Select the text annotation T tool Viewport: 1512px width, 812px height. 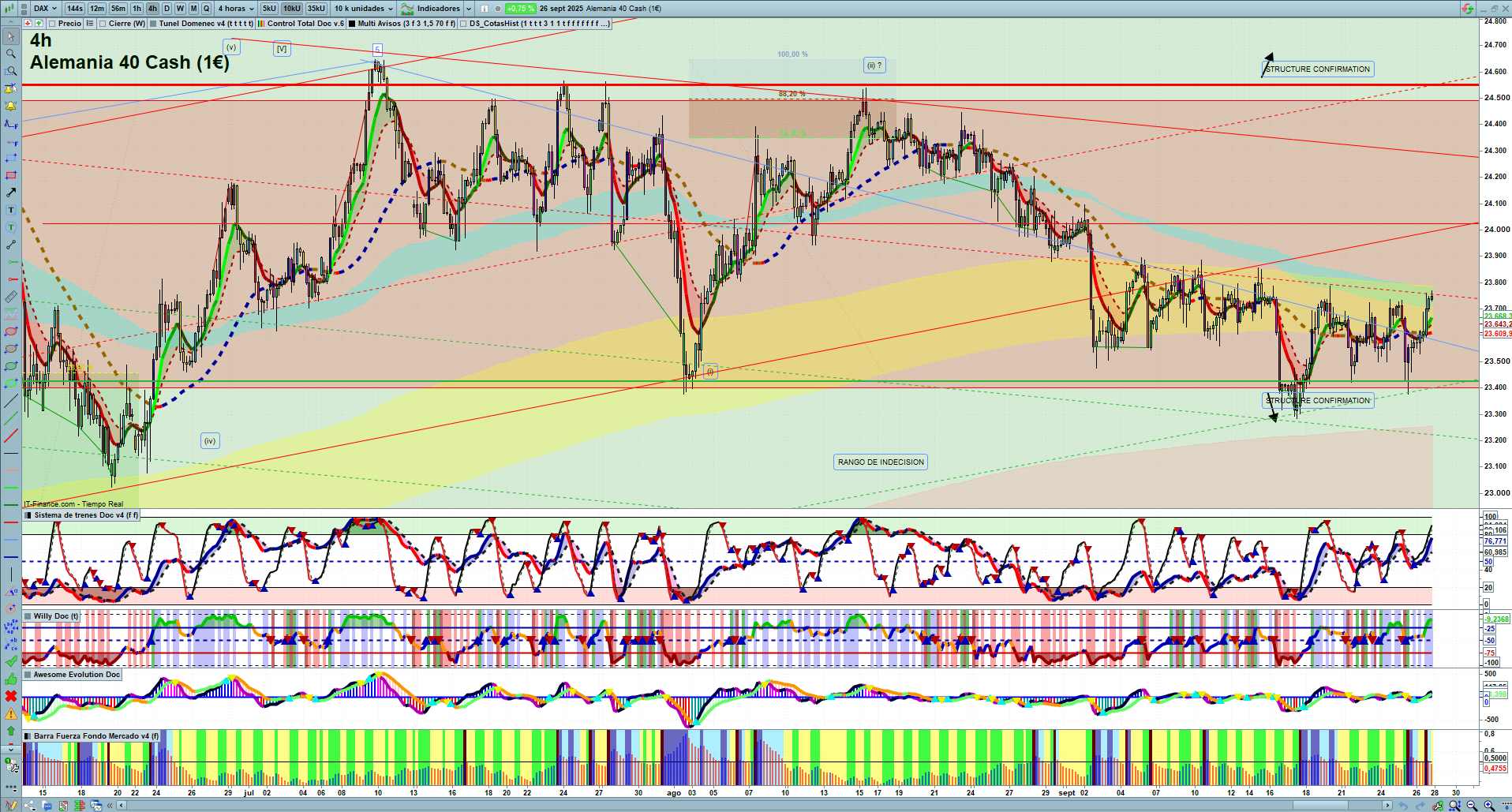11,210
